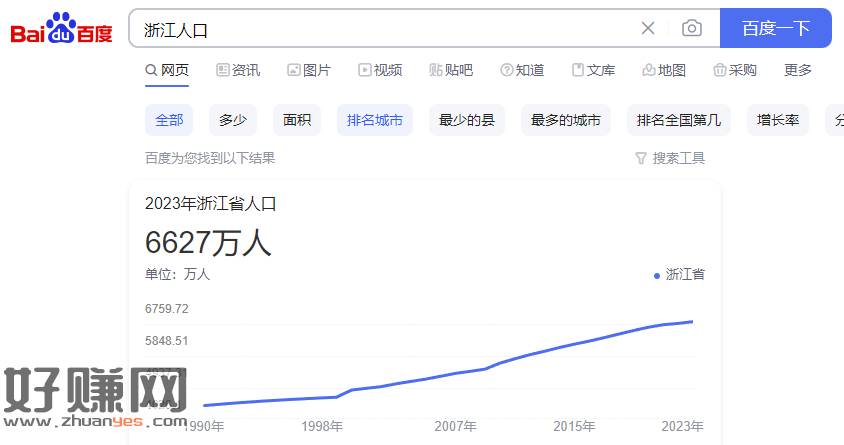
Task: Open the 采购 shopping tab
Action: (735, 70)
